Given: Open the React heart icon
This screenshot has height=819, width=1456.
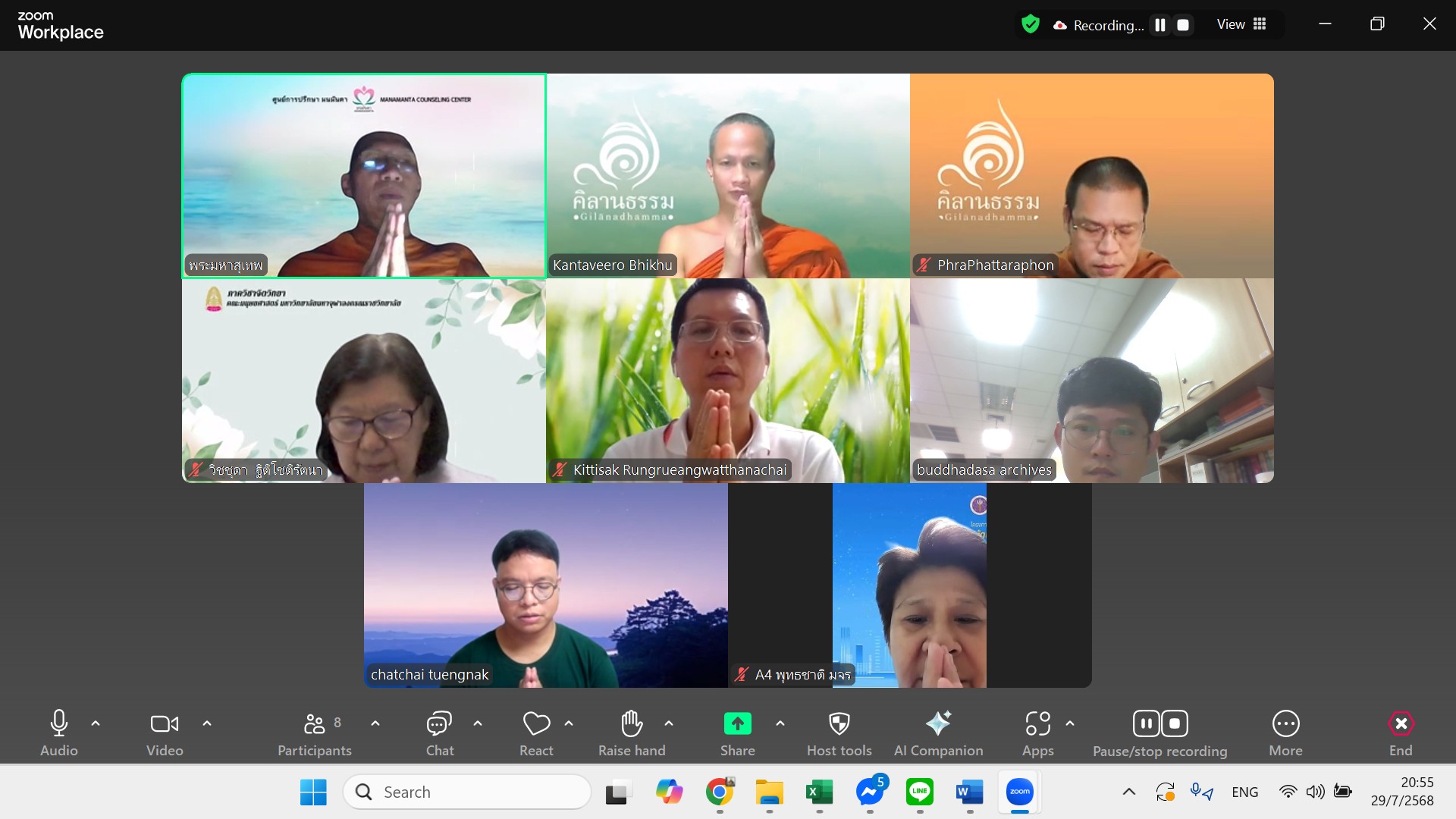Looking at the screenshot, I should [536, 724].
